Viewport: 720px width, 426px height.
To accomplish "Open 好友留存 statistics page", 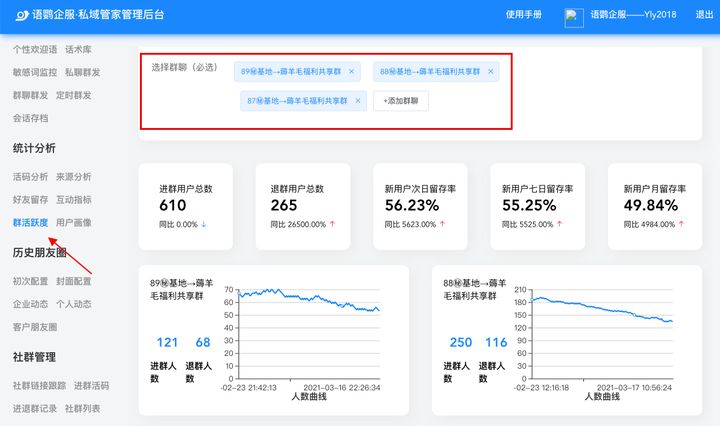I will coord(30,199).
